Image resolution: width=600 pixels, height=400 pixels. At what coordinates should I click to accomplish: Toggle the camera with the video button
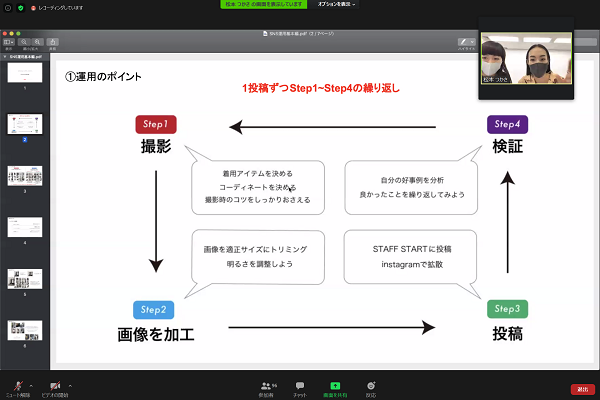(56, 384)
